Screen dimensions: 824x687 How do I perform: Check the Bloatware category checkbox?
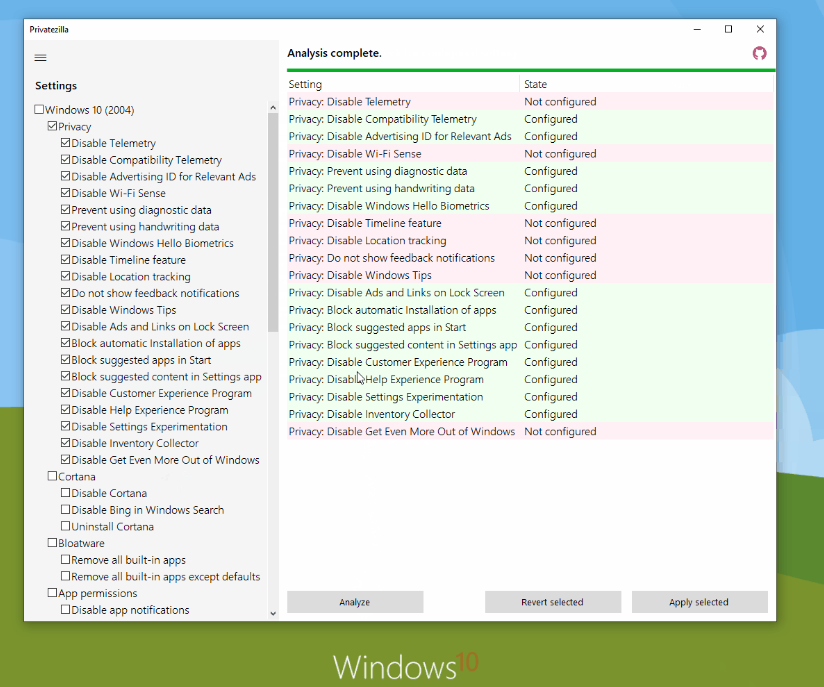52,542
